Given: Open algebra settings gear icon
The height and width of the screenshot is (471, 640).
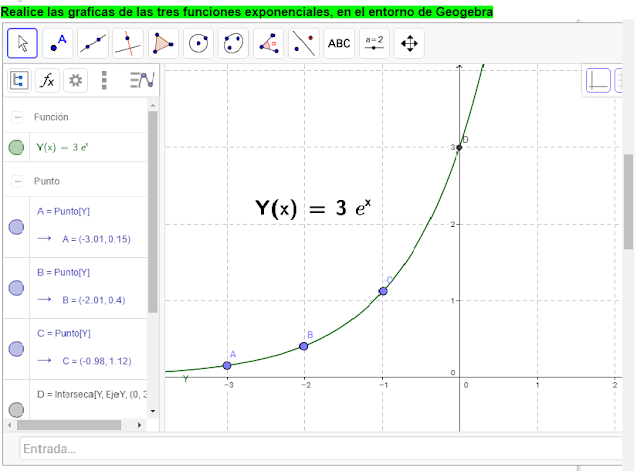Looking at the screenshot, I should click(x=76, y=80).
